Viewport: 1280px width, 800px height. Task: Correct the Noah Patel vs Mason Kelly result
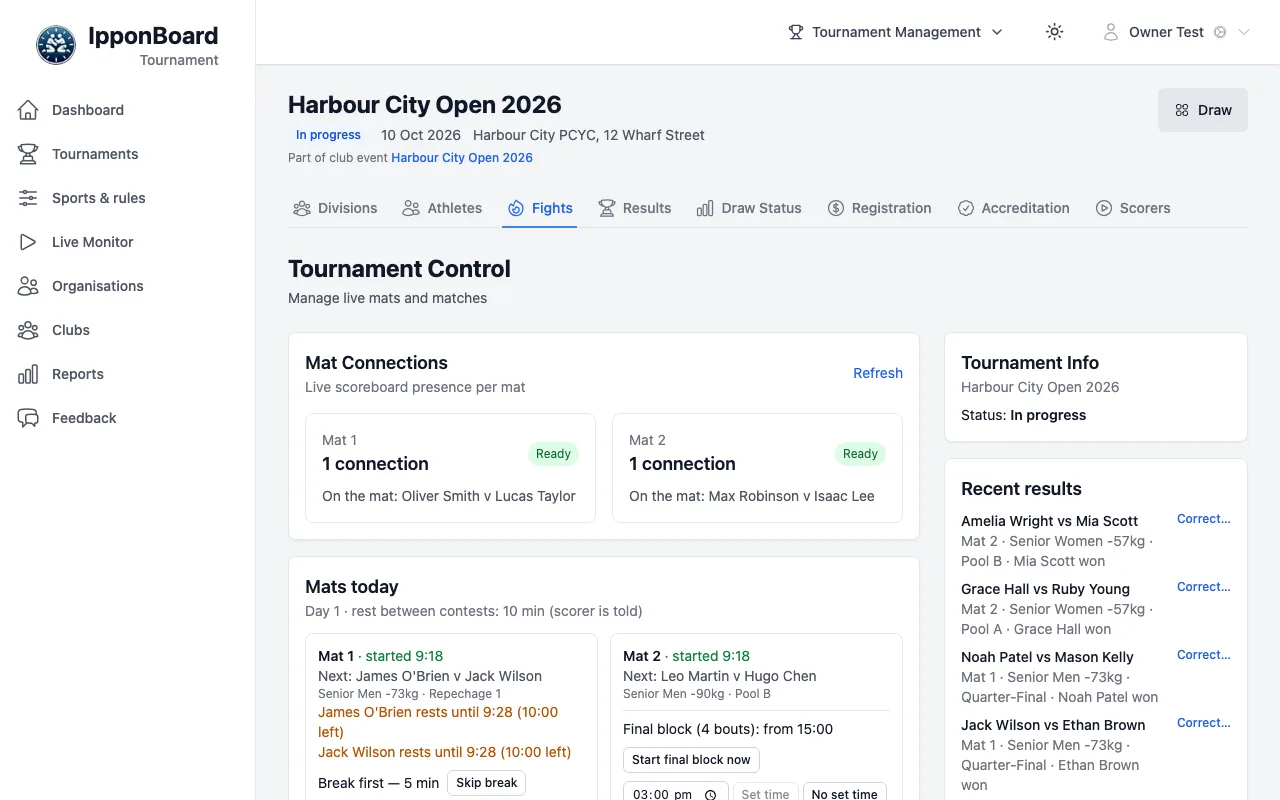coord(1204,655)
